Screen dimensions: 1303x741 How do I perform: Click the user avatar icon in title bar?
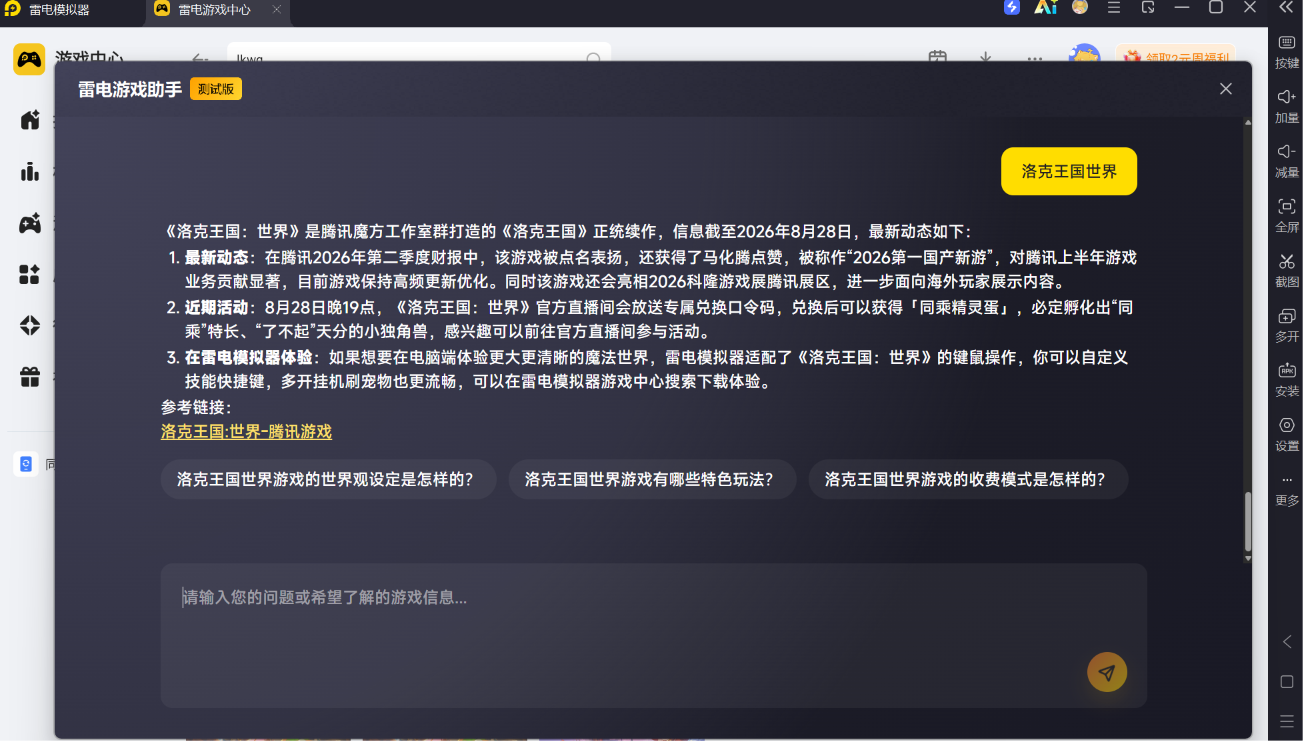(1080, 7)
